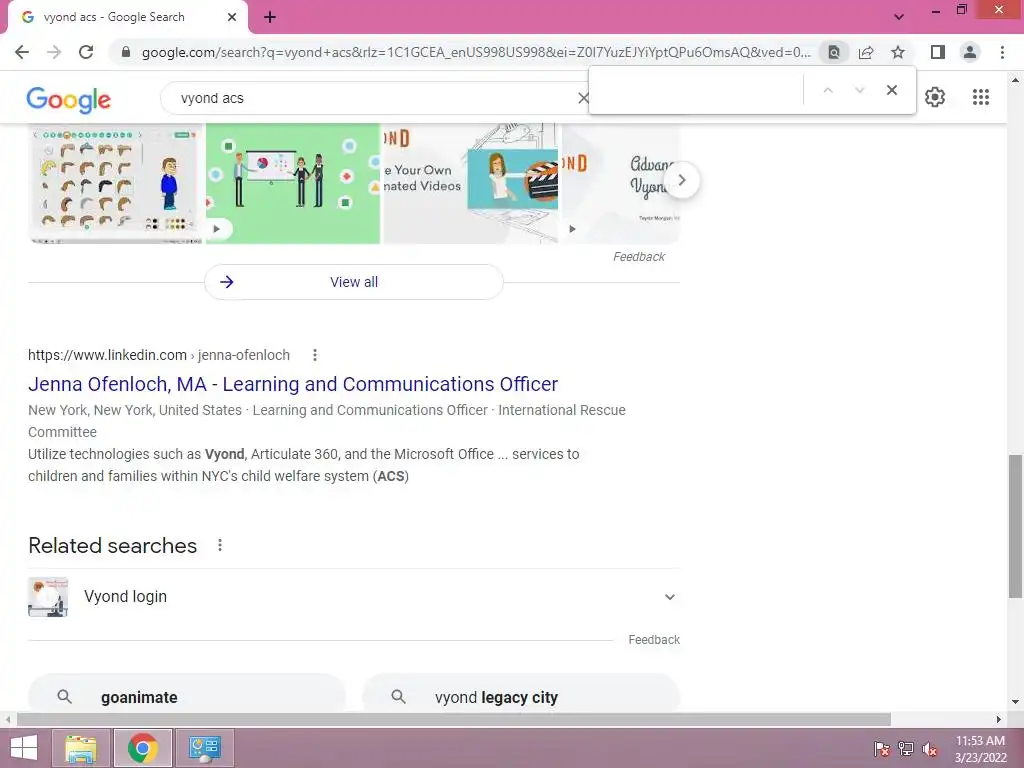Go back to the previous page
The height and width of the screenshot is (768, 1024).
(22, 52)
